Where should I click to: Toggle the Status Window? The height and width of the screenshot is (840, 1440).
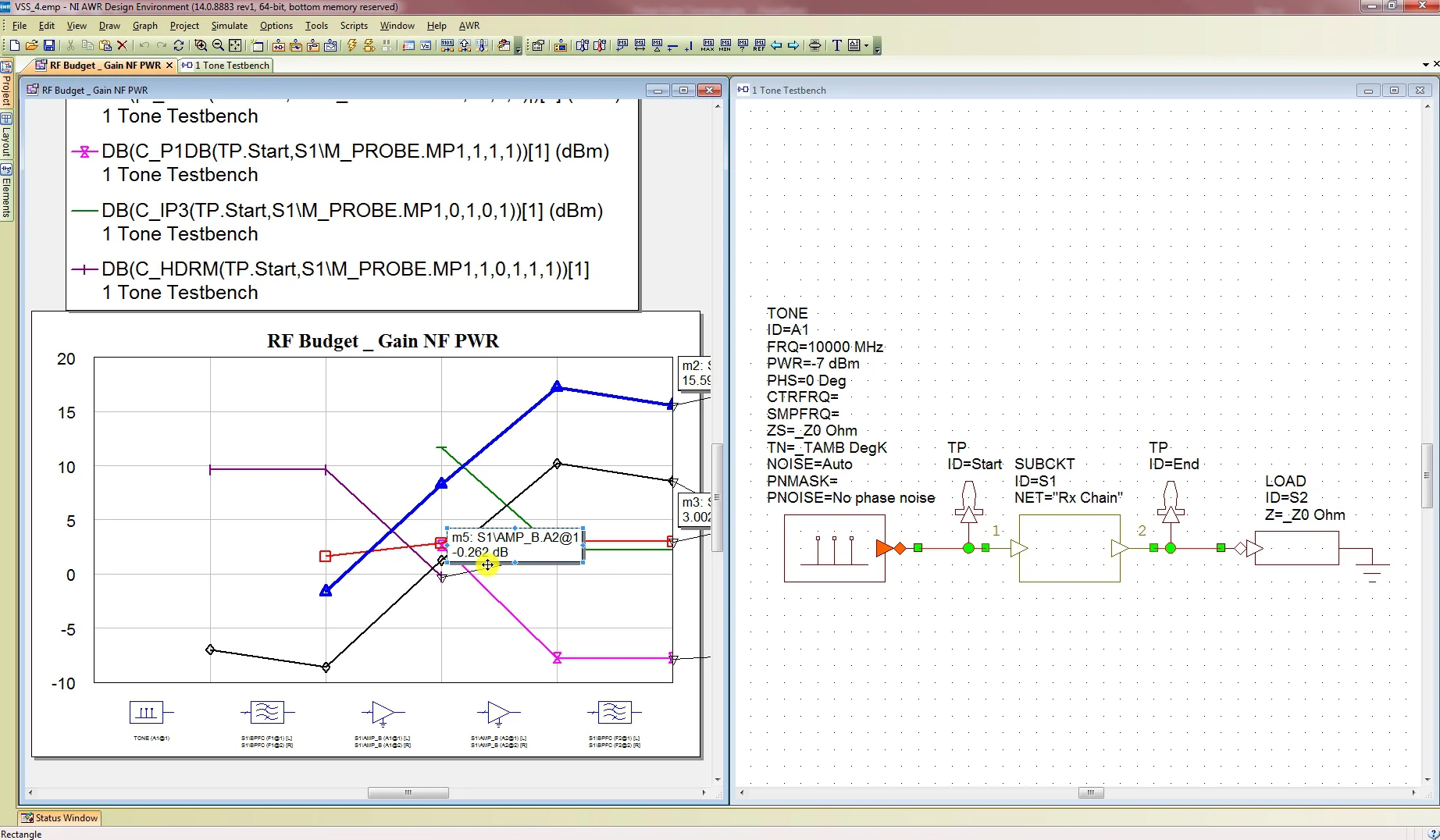pos(59,817)
